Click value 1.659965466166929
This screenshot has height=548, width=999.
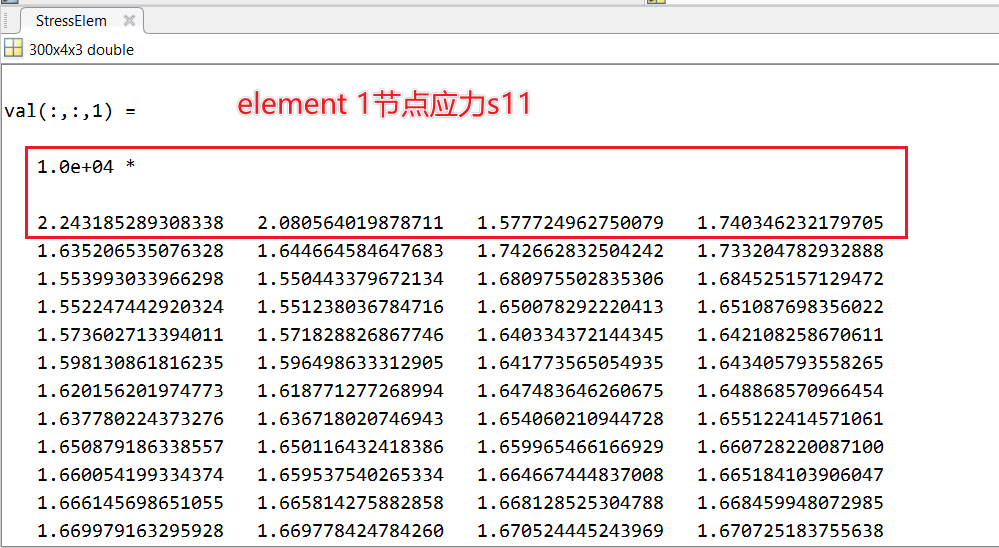pos(570,447)
